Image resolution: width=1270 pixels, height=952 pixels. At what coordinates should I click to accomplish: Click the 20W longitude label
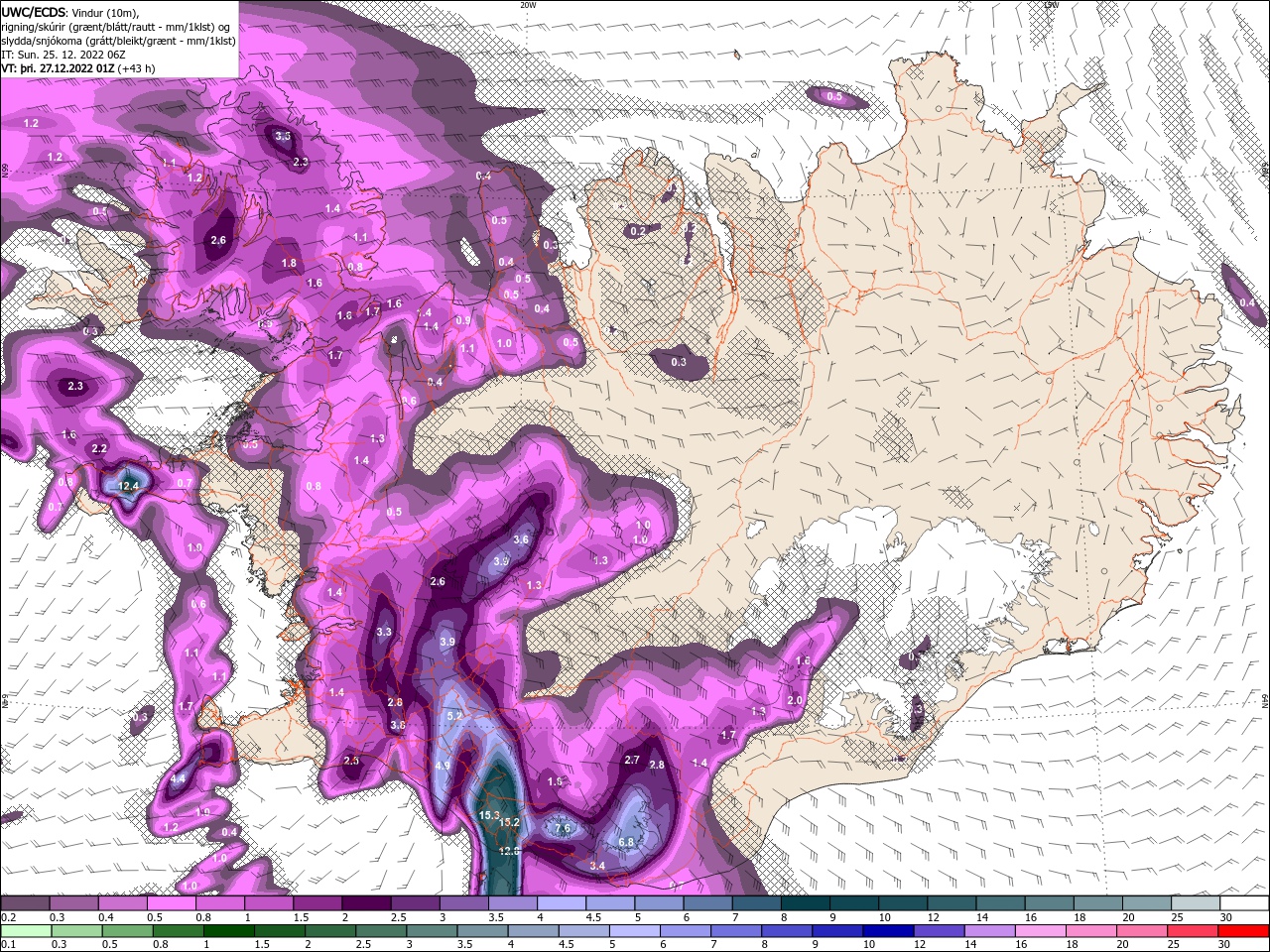coord(528,4)
